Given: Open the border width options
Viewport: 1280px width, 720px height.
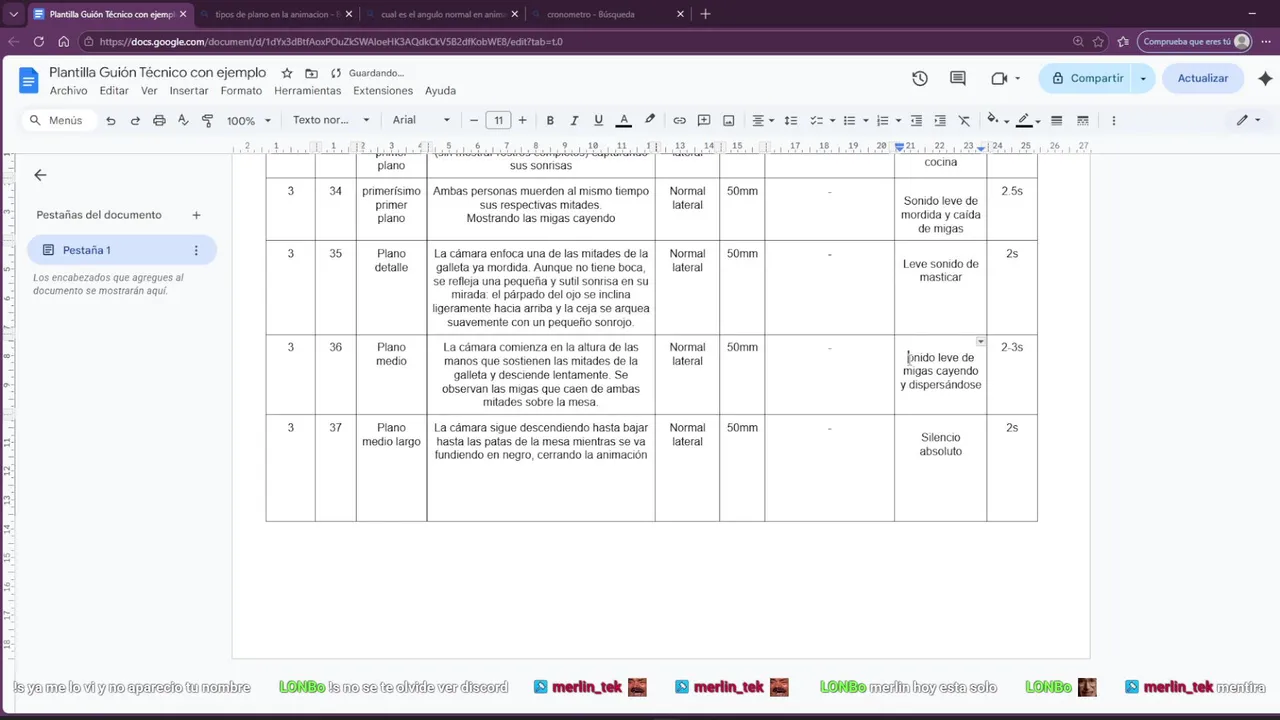Looking at the screenshot, I should coord(1057,120).
